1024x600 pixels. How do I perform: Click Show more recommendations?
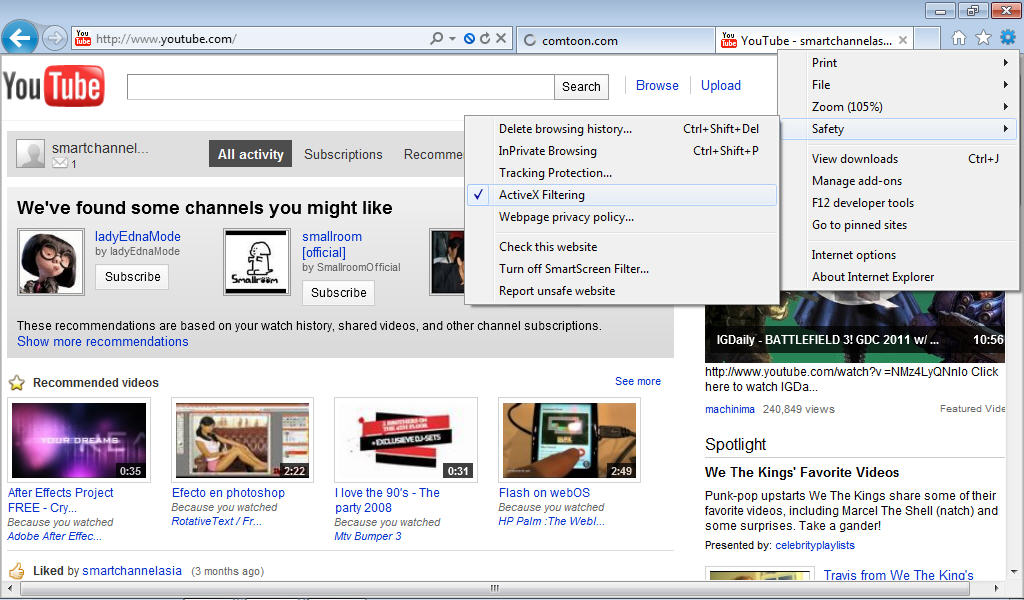point(103,341)
